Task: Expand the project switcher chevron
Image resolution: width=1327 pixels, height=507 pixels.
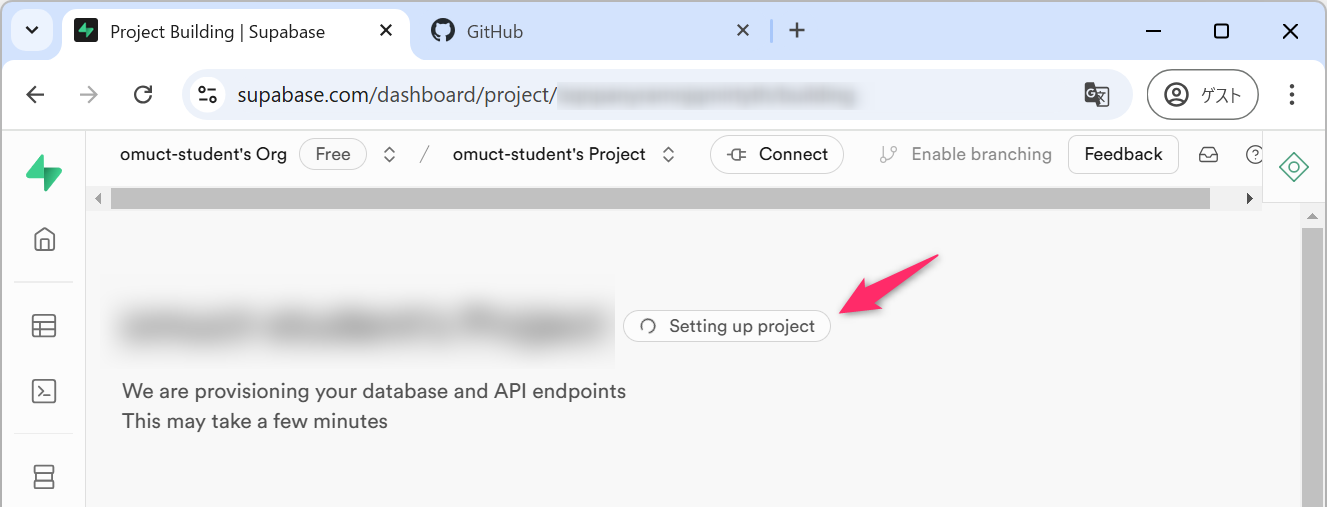Action: point(669,155)
